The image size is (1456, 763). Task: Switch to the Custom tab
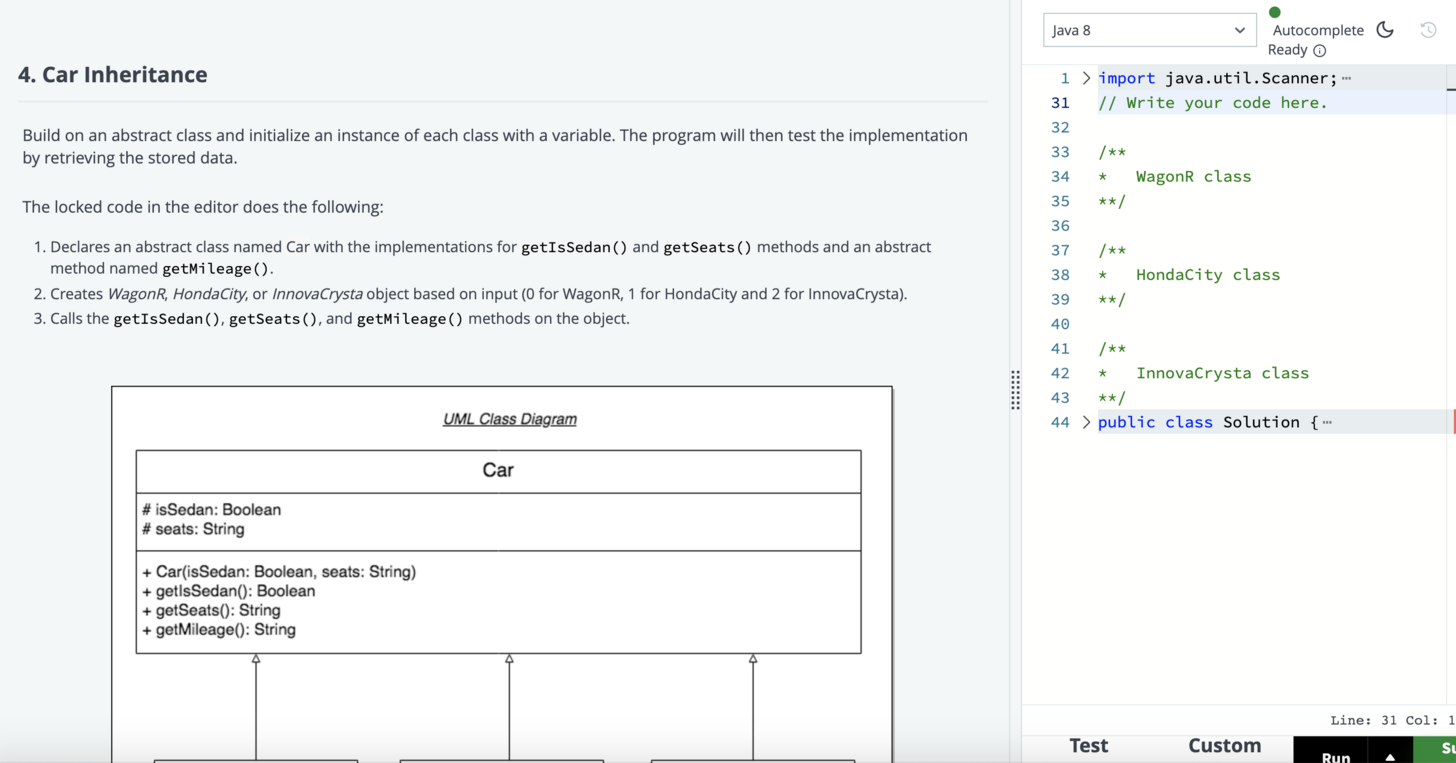point(1224,746)
